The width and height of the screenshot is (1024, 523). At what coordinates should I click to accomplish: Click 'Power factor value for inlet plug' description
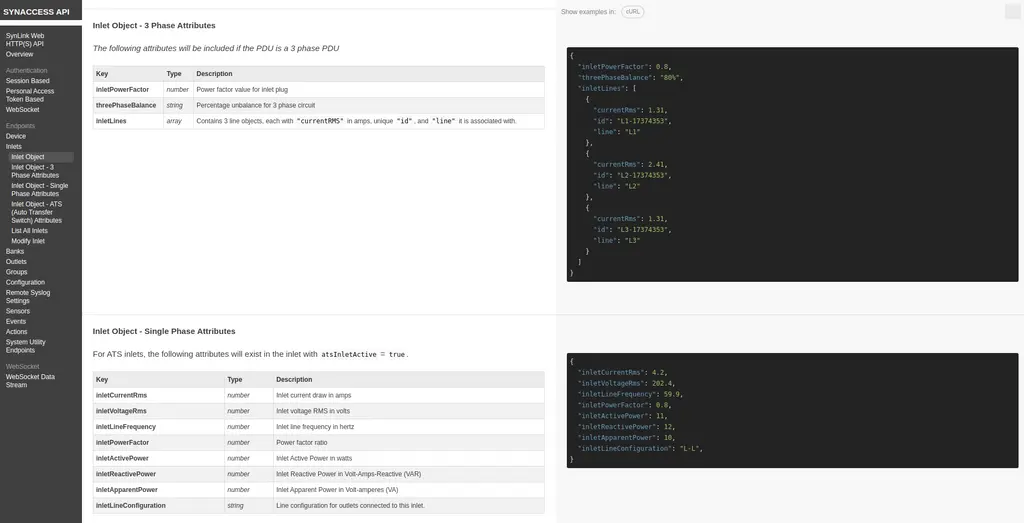pyautogui.click(x=242, y=89)
